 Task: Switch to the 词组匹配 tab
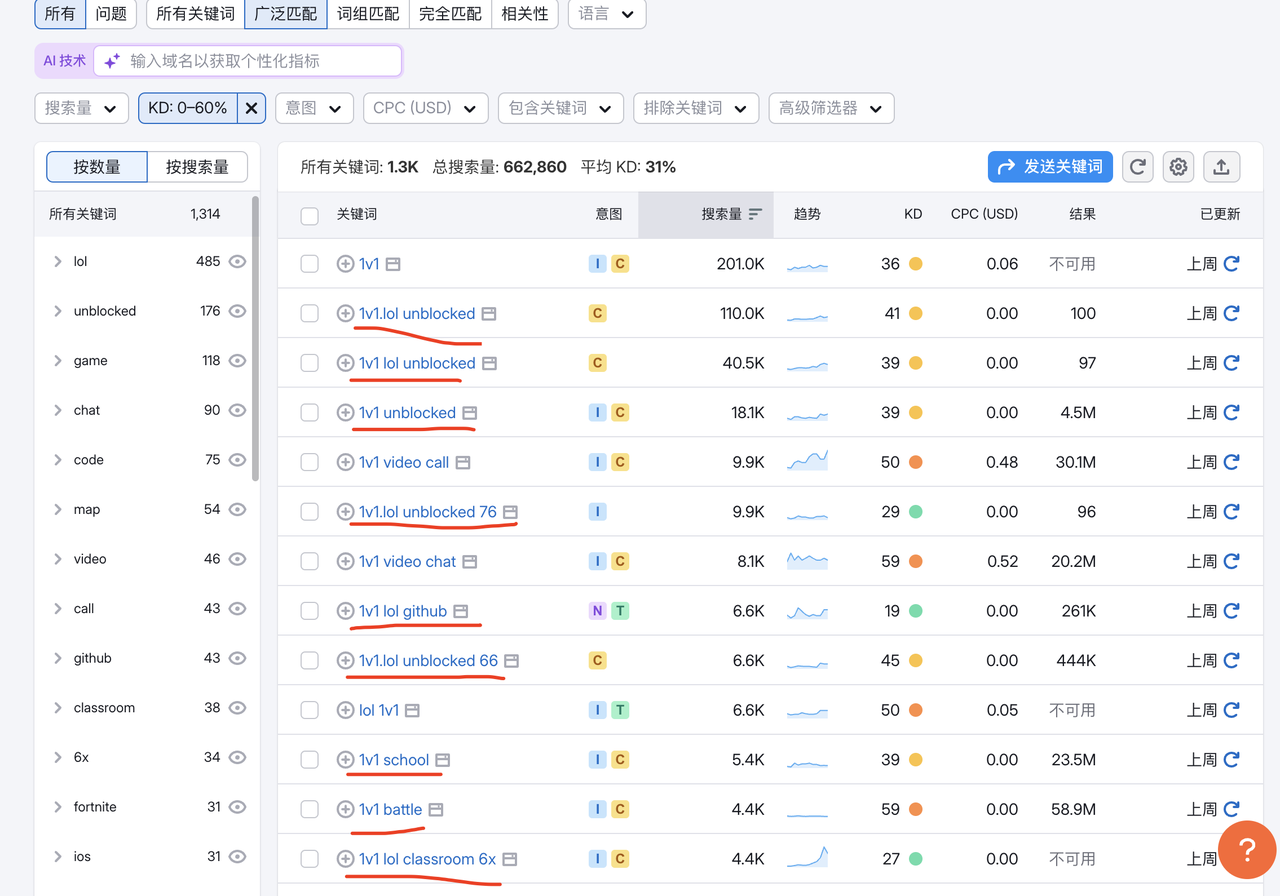click(x=368, y=14)
